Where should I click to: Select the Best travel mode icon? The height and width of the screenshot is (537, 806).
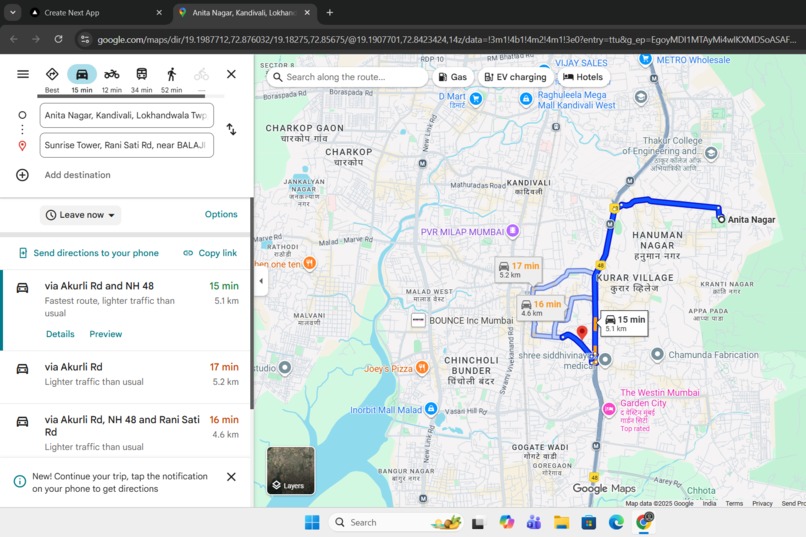coord(52,74)
